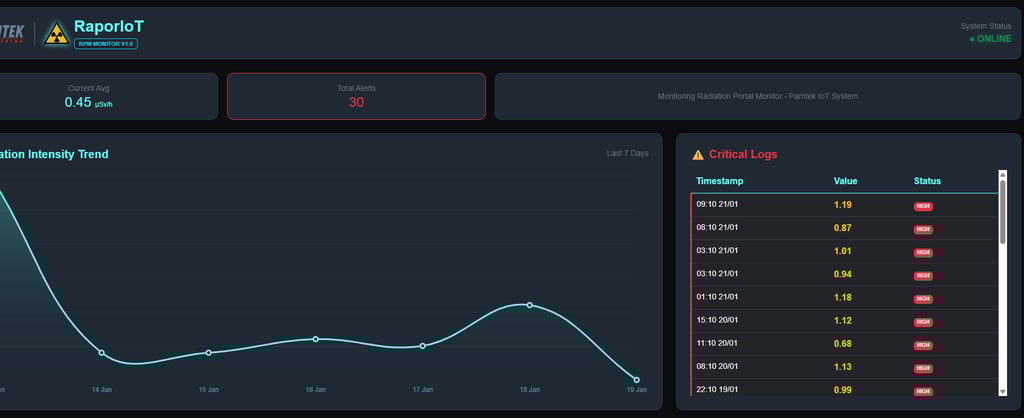Click the Last 7 Days range label

point(628,153)
